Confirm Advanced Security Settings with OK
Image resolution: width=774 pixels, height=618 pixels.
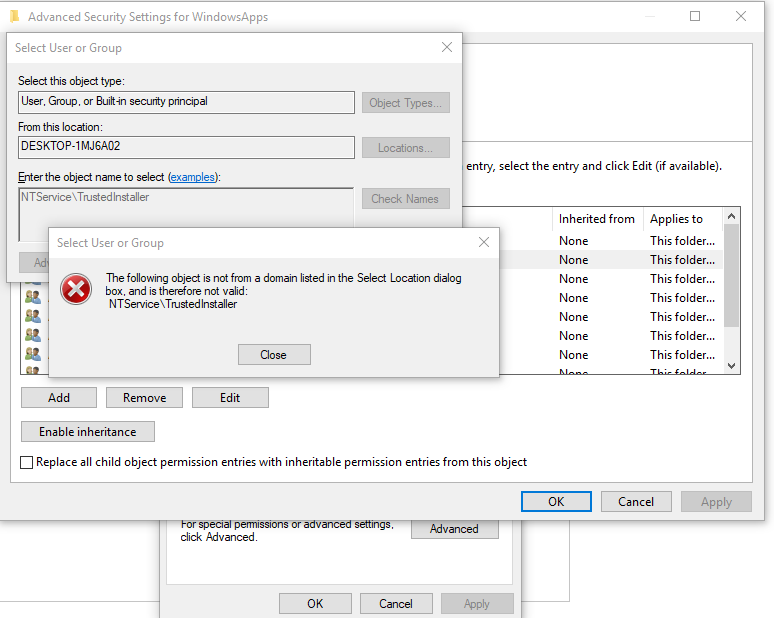coord(556,502)
